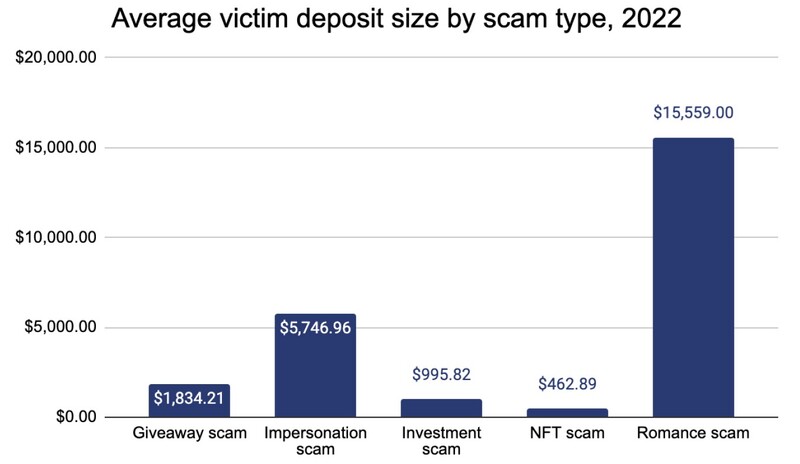Image resolution: width=800 pixels, height=464 pixels.
Task: Click the chart title text
Action: point(396,19)
